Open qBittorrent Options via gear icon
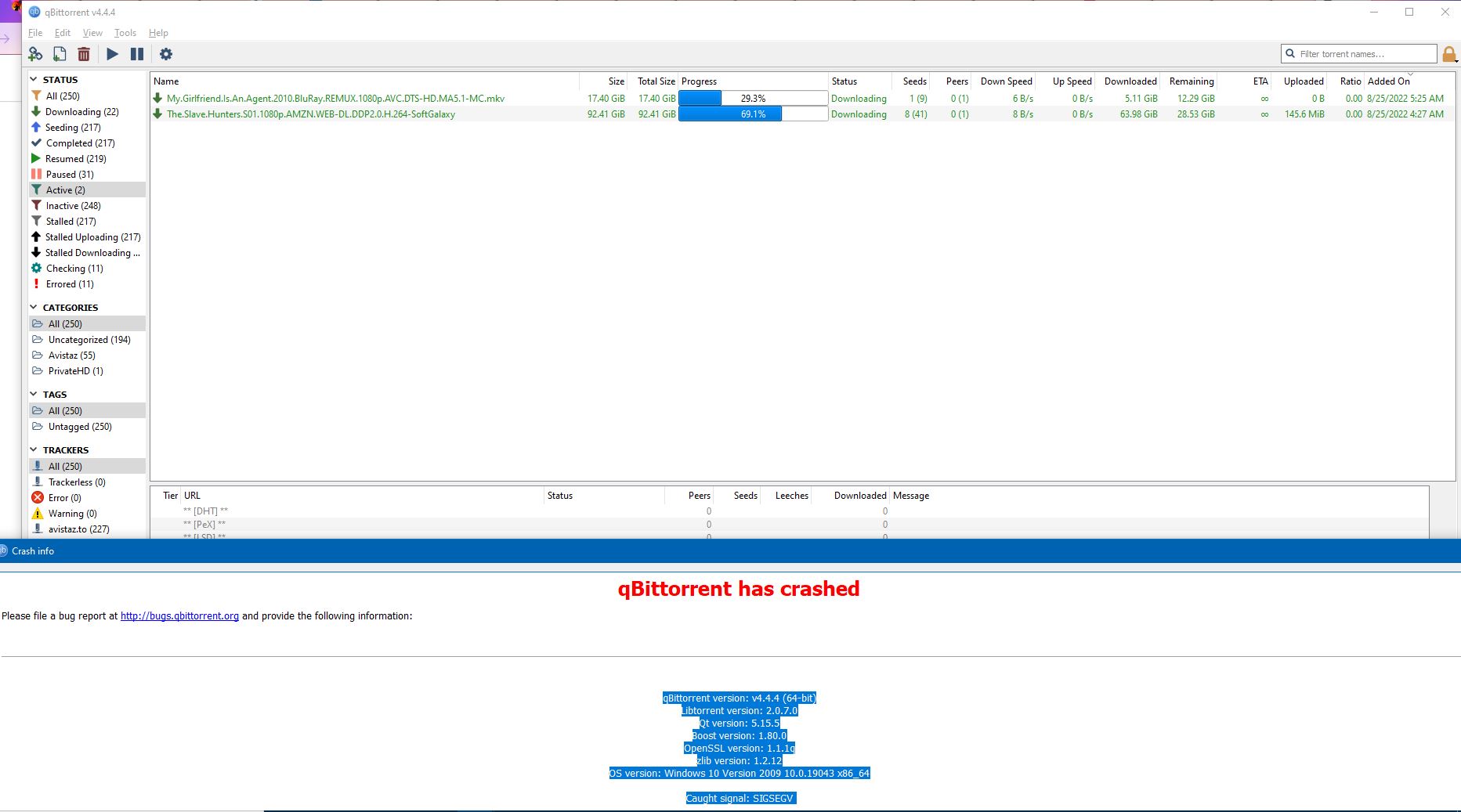 166,54
